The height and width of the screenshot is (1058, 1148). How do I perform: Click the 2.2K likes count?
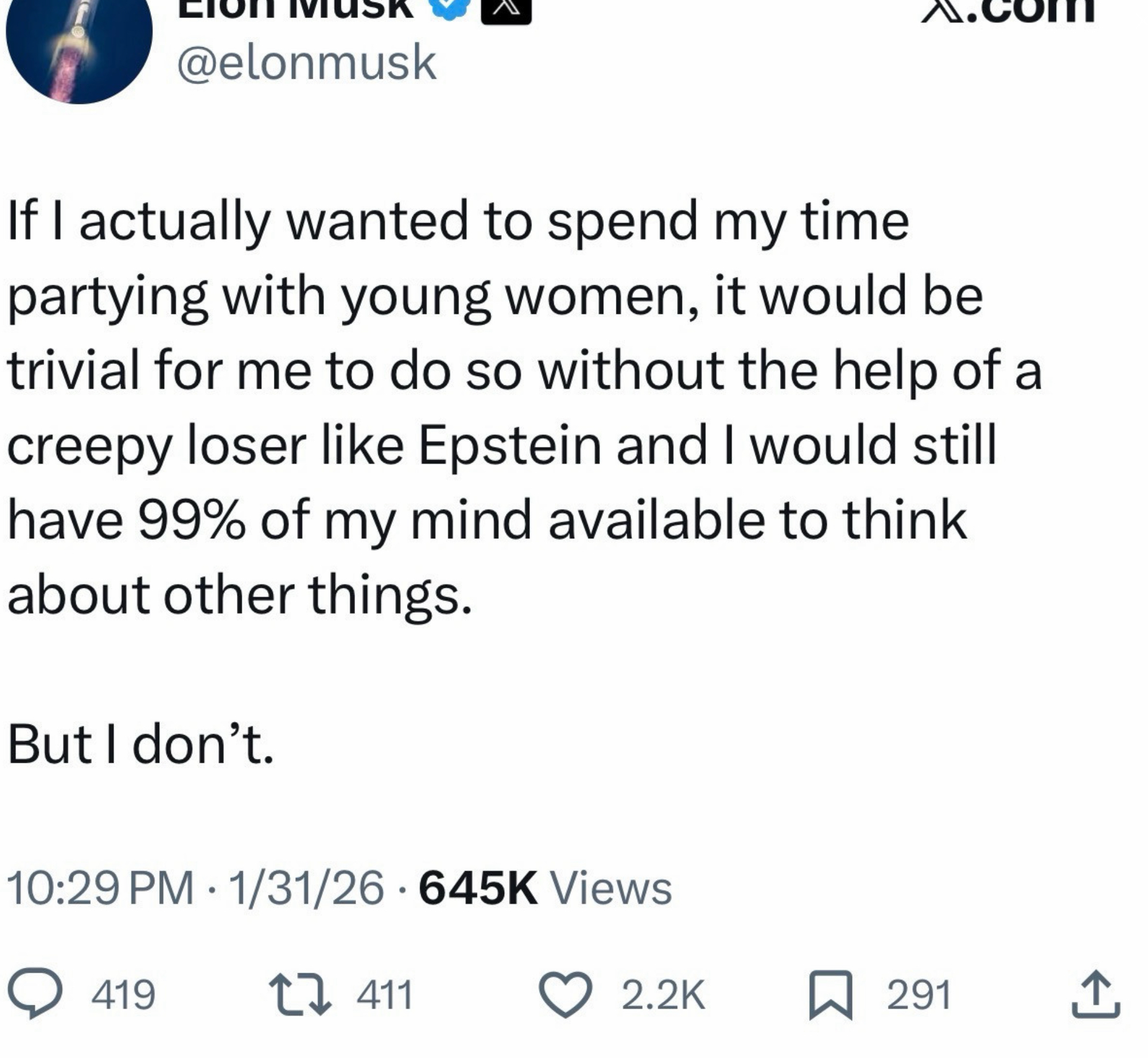click(x=663, y=995)
